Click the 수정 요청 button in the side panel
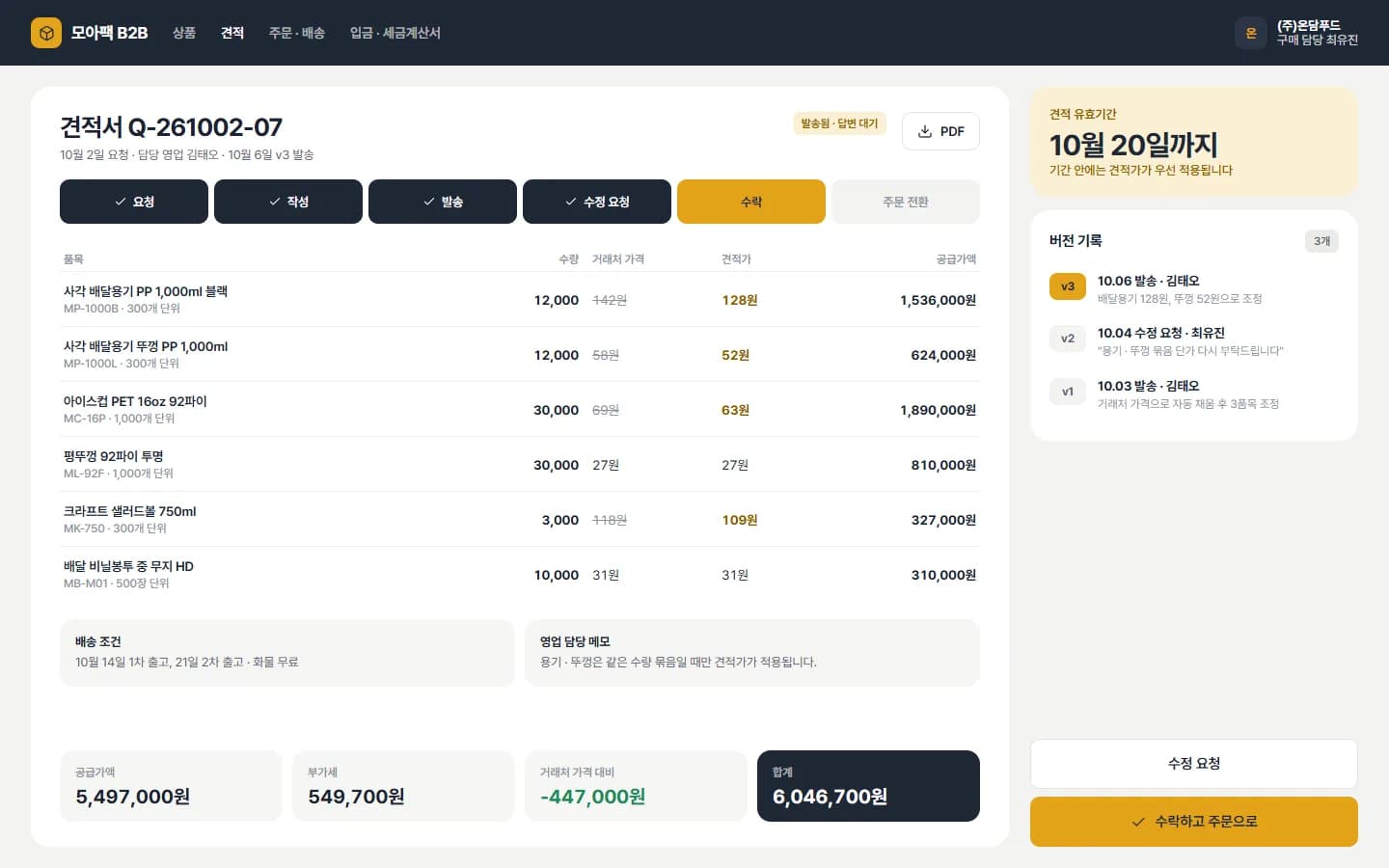 click(x=1194, y=764)
